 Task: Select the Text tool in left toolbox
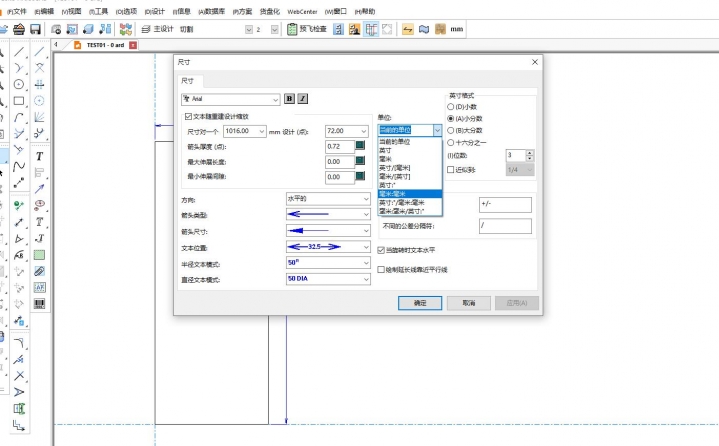[x=39, y=157]
